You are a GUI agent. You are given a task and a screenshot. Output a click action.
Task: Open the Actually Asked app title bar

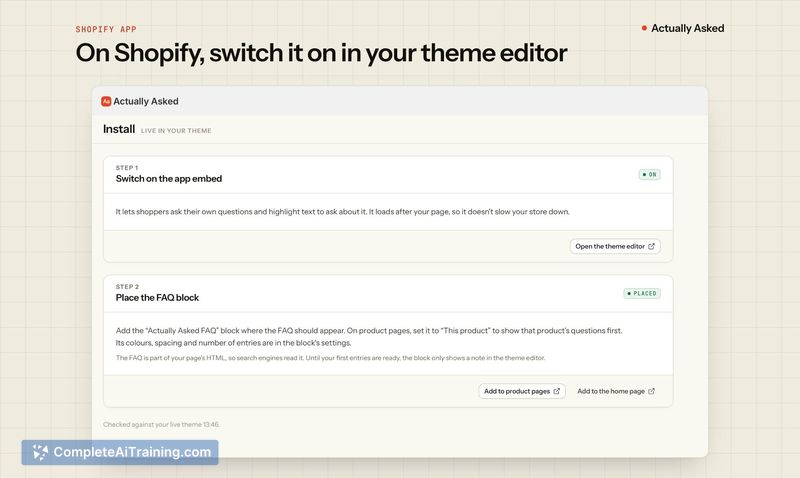(x=399, y=101)
